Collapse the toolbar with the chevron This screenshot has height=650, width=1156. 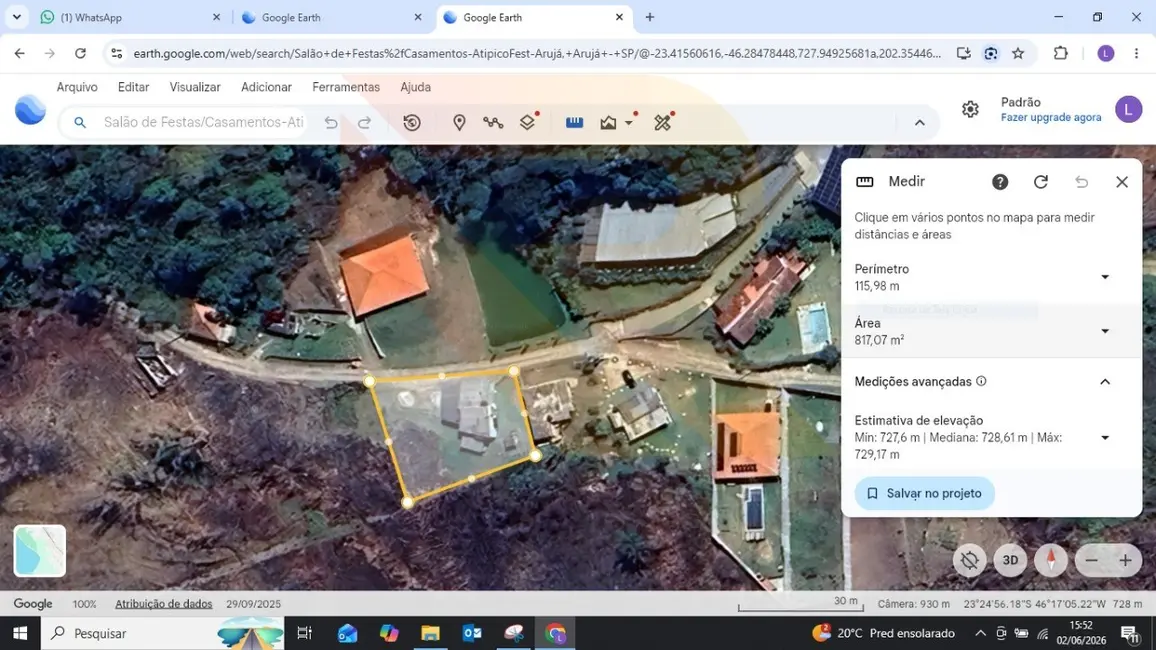[x=919, y=123]
